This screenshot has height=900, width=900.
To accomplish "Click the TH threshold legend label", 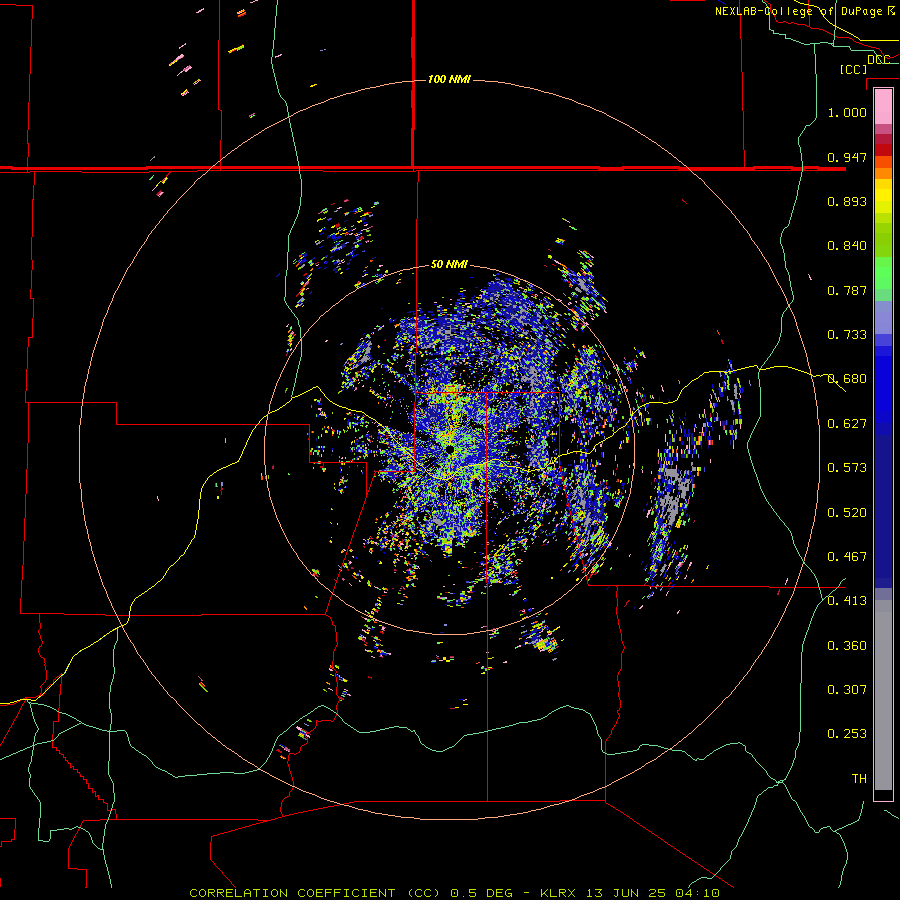I will tap(859, 779).
